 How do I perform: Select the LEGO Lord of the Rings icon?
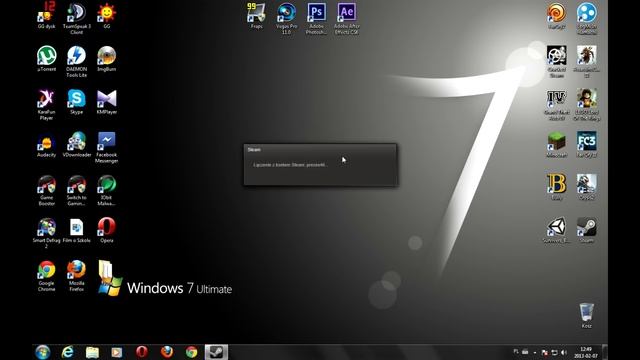click(x=587, y=104)
